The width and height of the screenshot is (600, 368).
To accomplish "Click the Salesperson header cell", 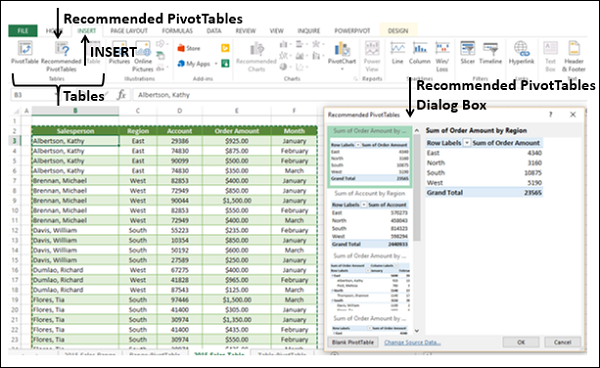I will pos(75,131).
